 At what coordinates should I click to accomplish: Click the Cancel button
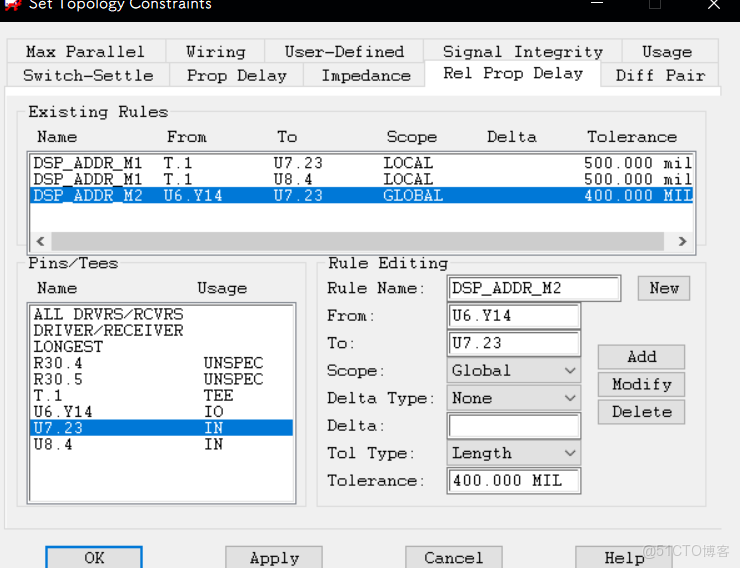(x=454, y=557)
